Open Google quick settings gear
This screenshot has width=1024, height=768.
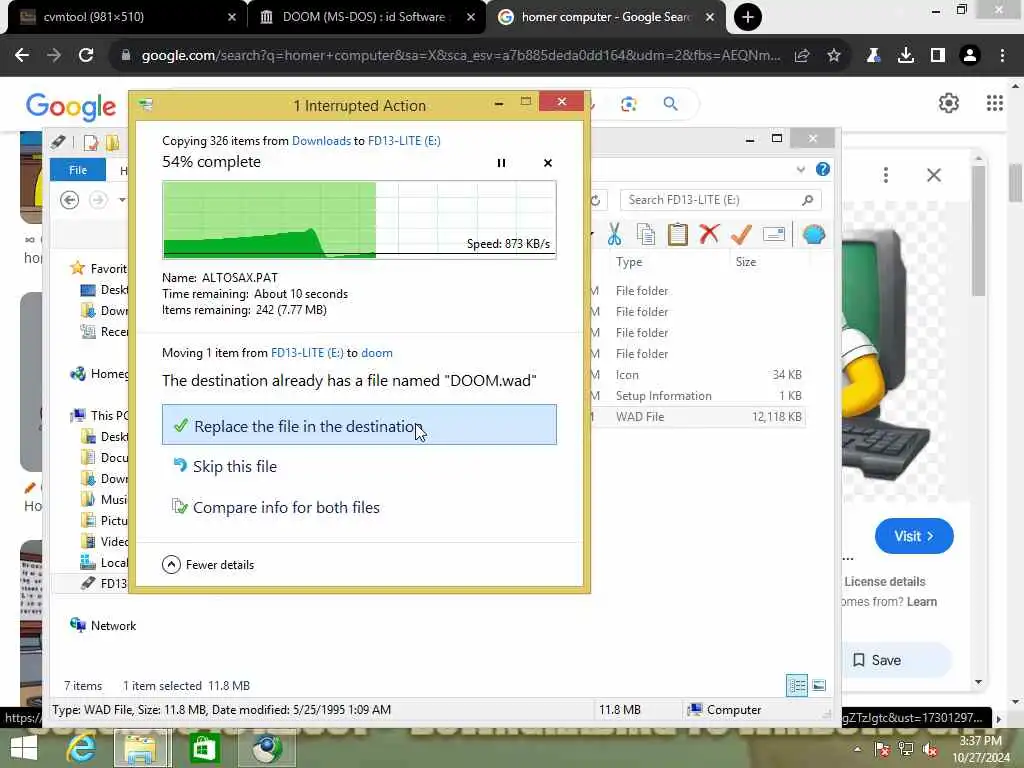pyautogui.click(x=949, y=103)
